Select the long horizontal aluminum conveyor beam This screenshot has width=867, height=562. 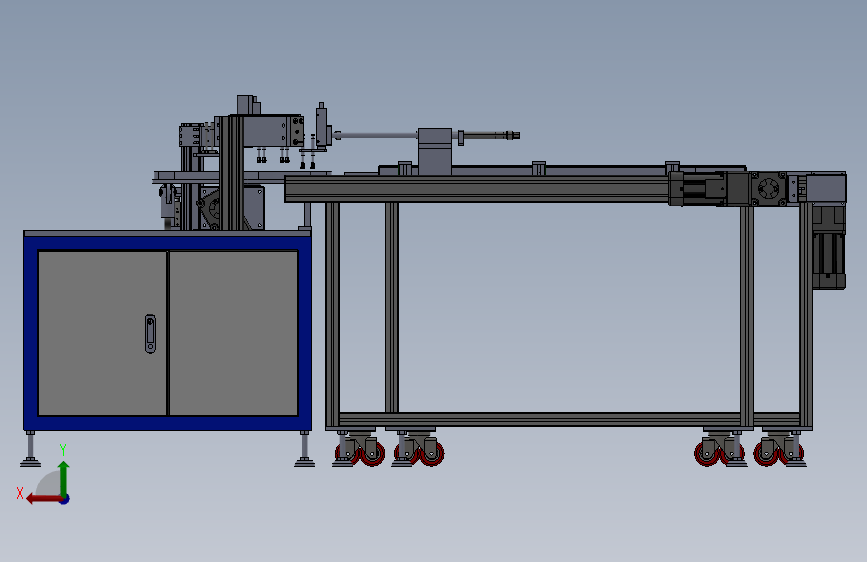[x=477, y=189]
